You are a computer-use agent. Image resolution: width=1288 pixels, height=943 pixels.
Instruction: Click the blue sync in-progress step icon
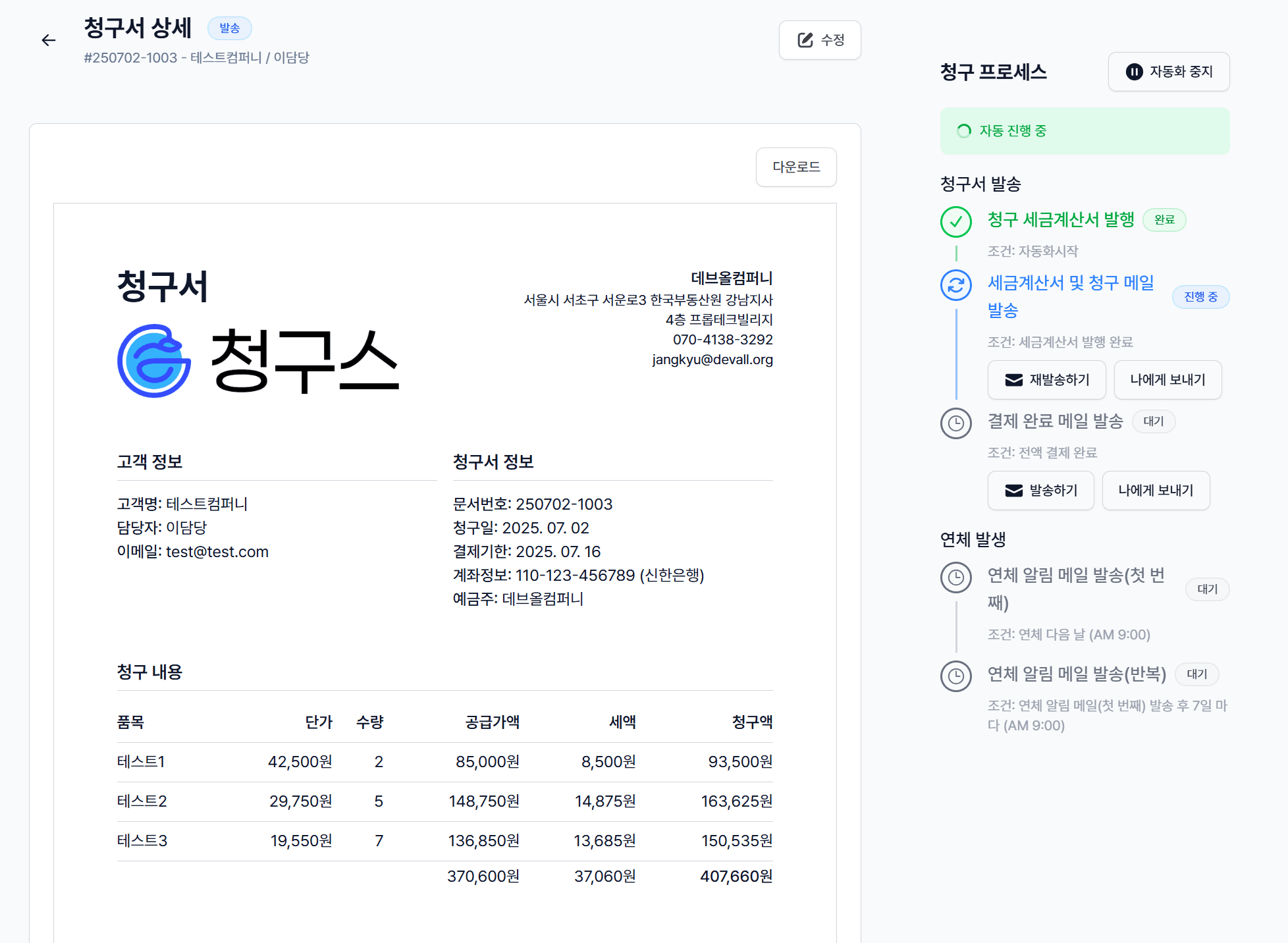tap(956, 285)
